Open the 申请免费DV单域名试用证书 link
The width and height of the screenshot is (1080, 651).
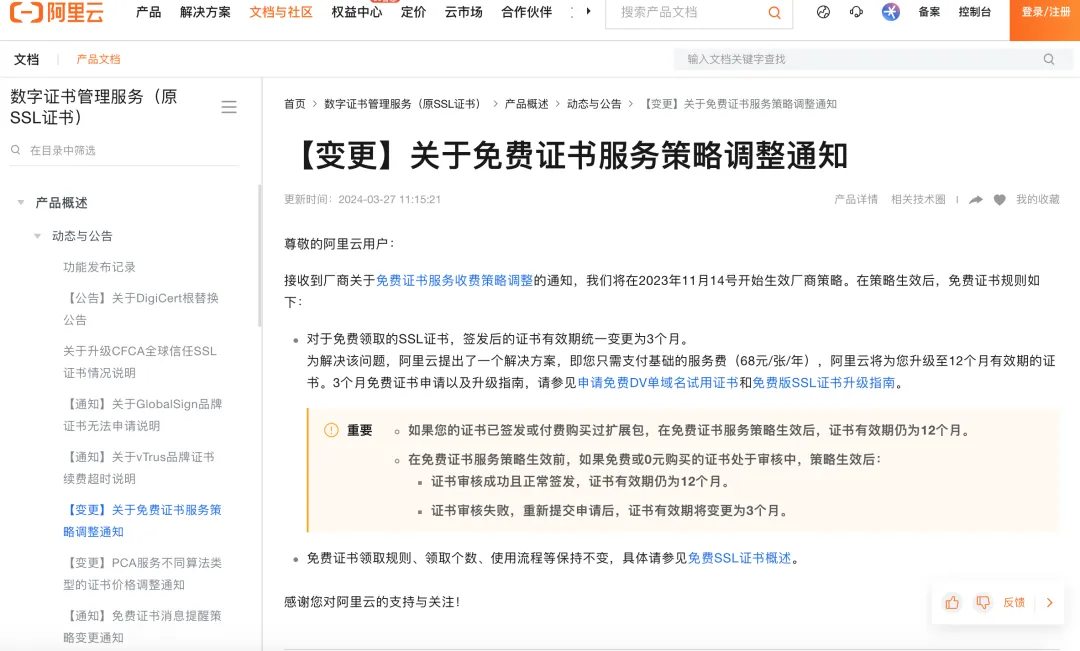658,383
